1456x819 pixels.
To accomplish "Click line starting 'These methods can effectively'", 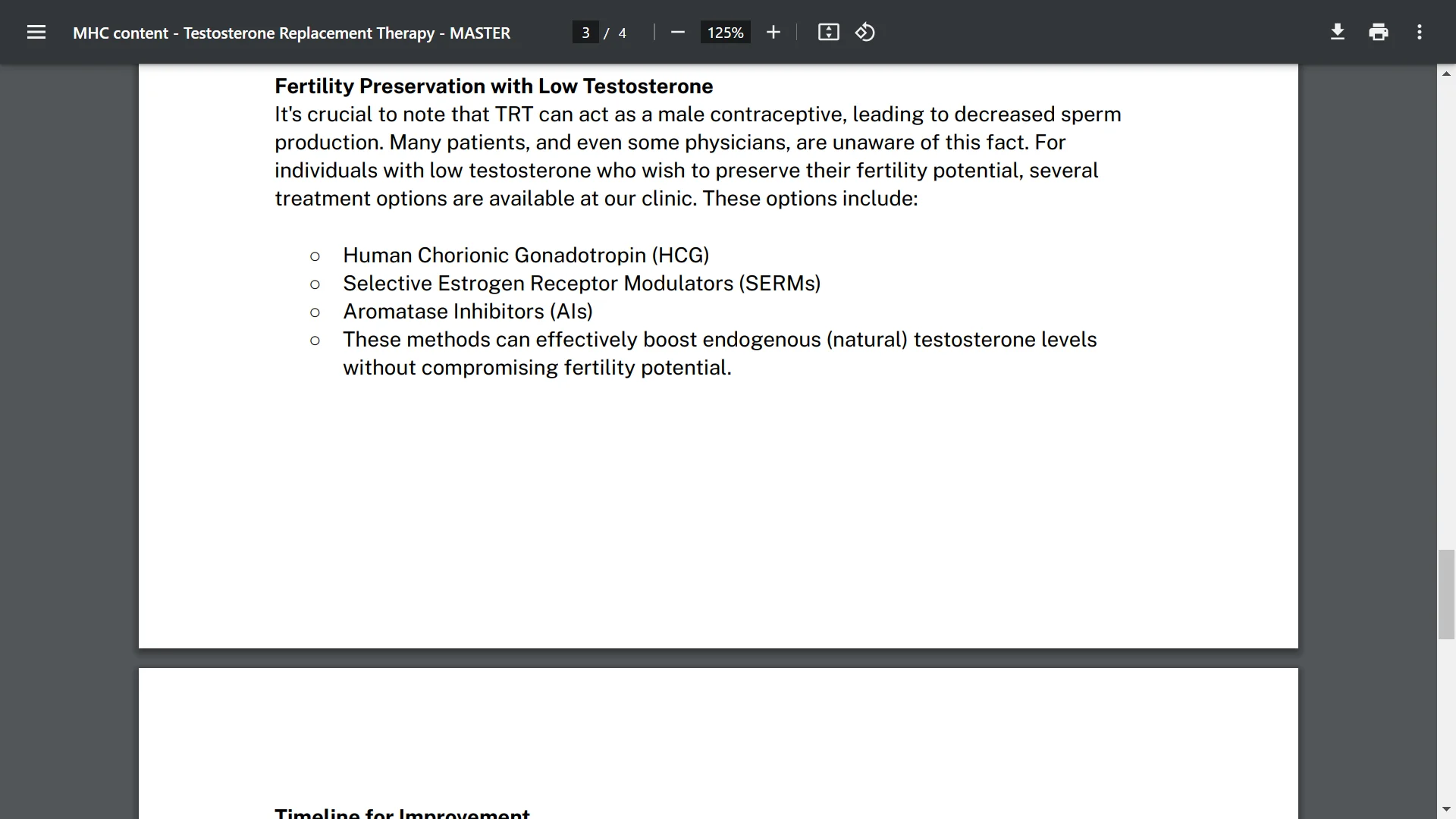I will click(x=720, y=340).
